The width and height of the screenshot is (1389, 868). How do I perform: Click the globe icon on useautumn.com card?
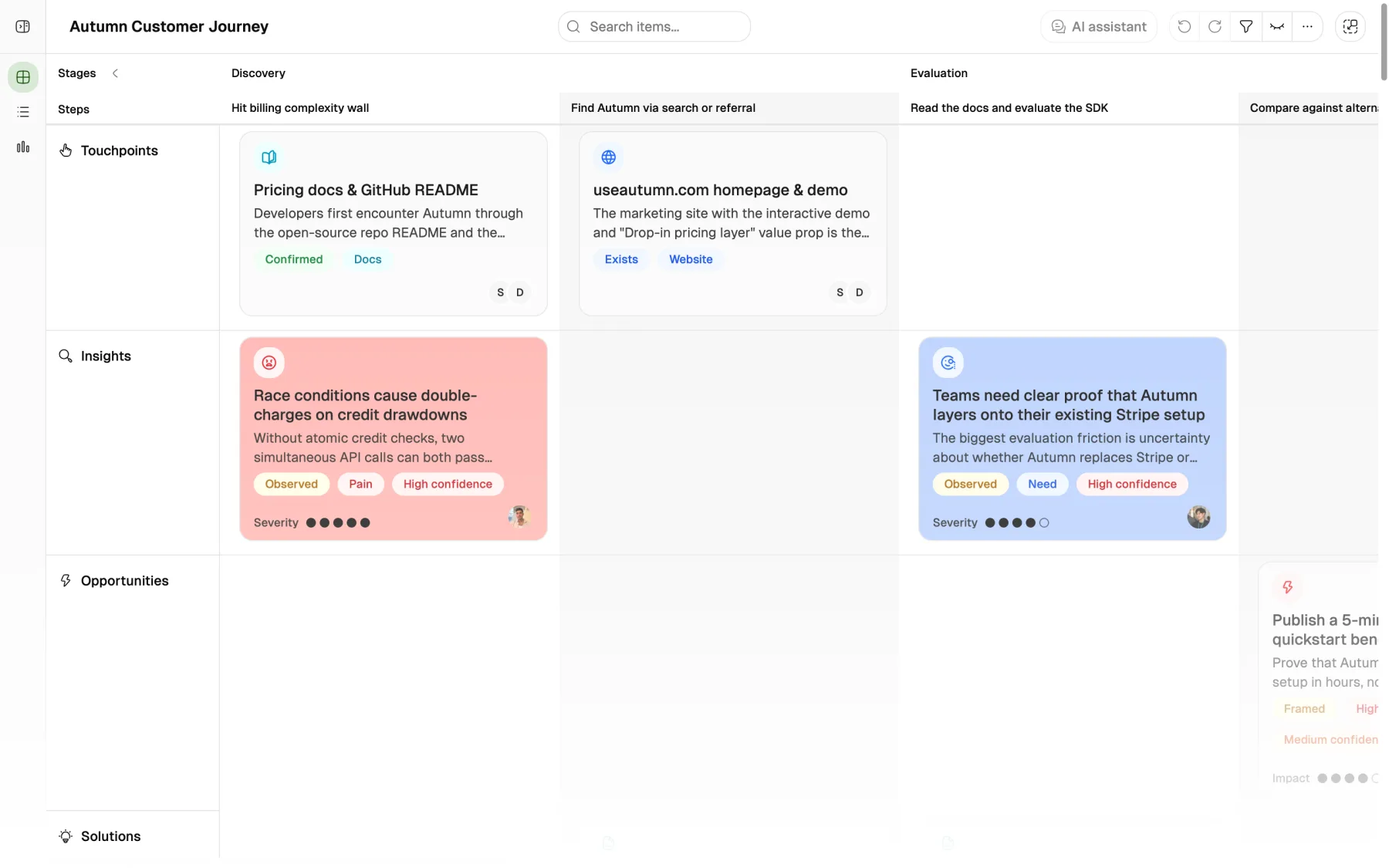tap(608, 157)
